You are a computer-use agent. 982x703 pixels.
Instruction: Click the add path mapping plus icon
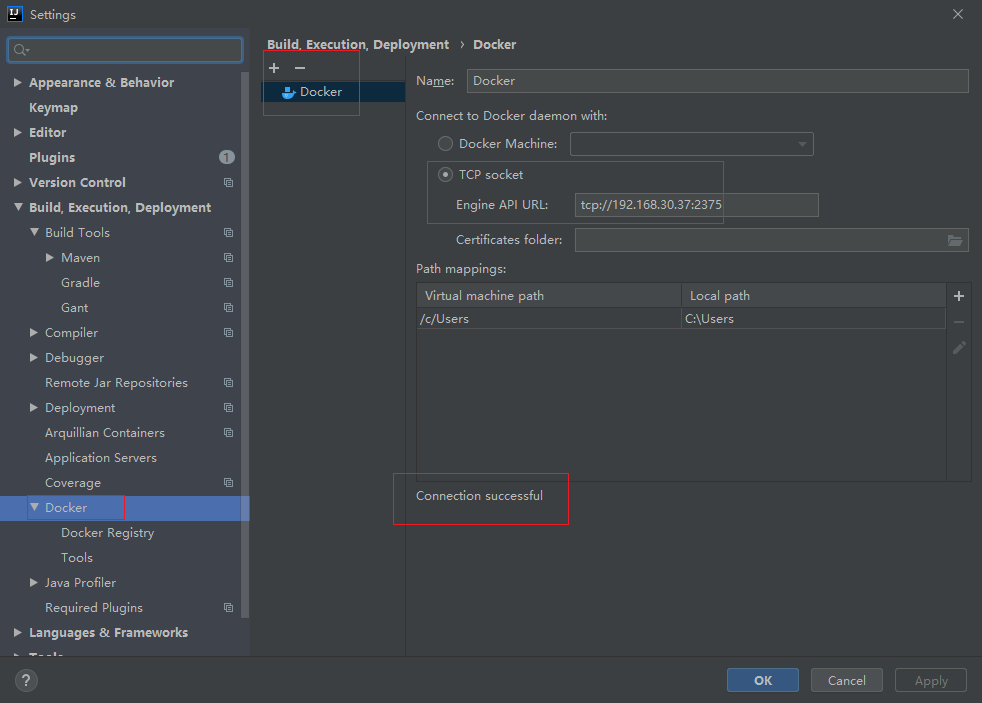coord(959,296)
